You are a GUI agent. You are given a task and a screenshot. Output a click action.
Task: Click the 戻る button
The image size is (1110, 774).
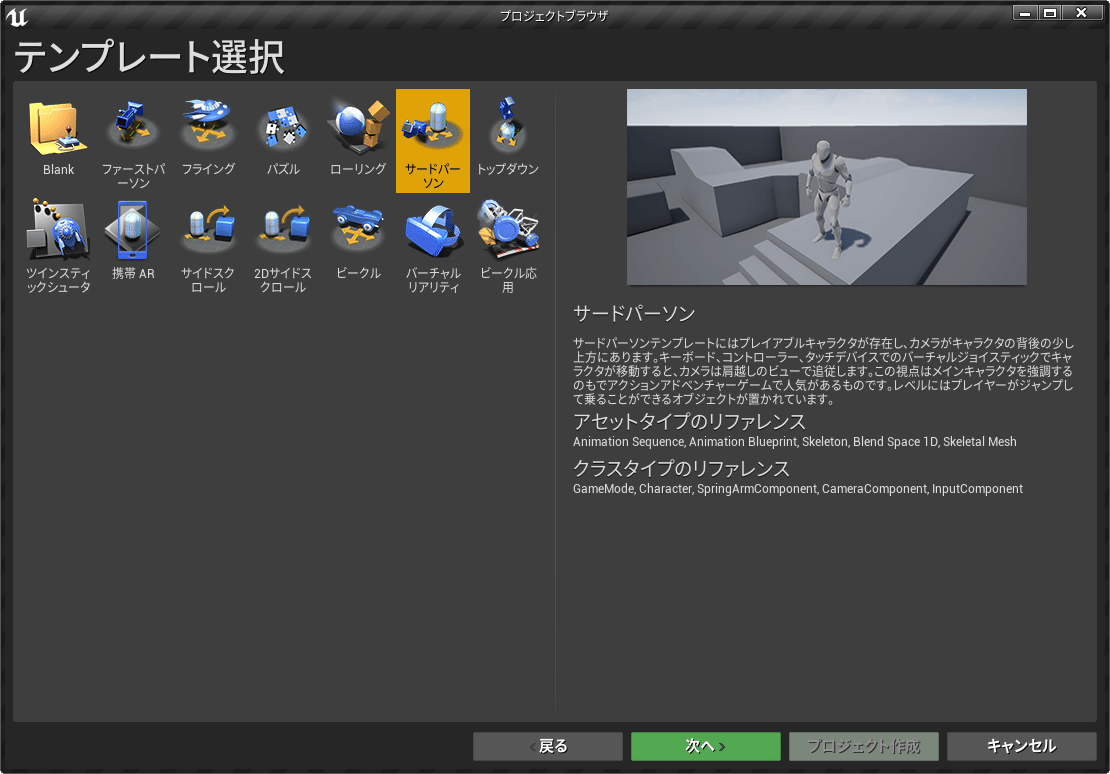[x=547, y=746]
